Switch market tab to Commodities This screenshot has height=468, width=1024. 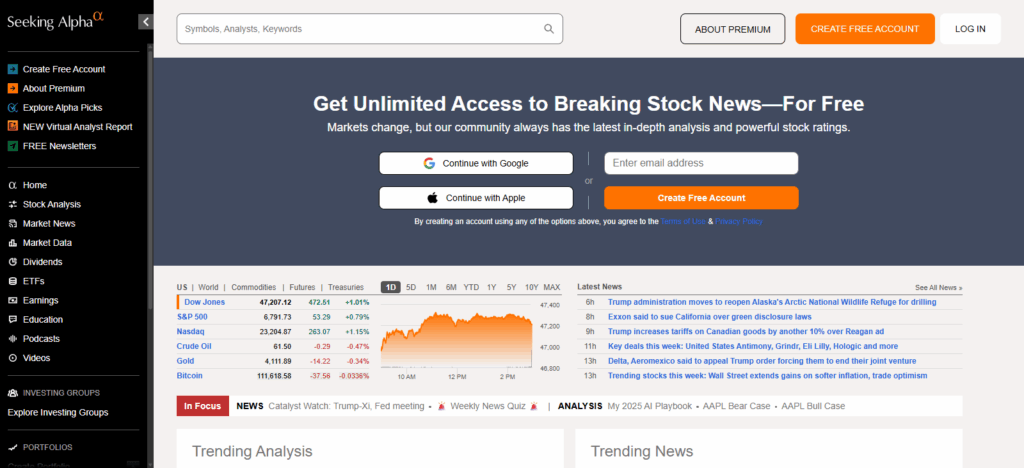253,287
